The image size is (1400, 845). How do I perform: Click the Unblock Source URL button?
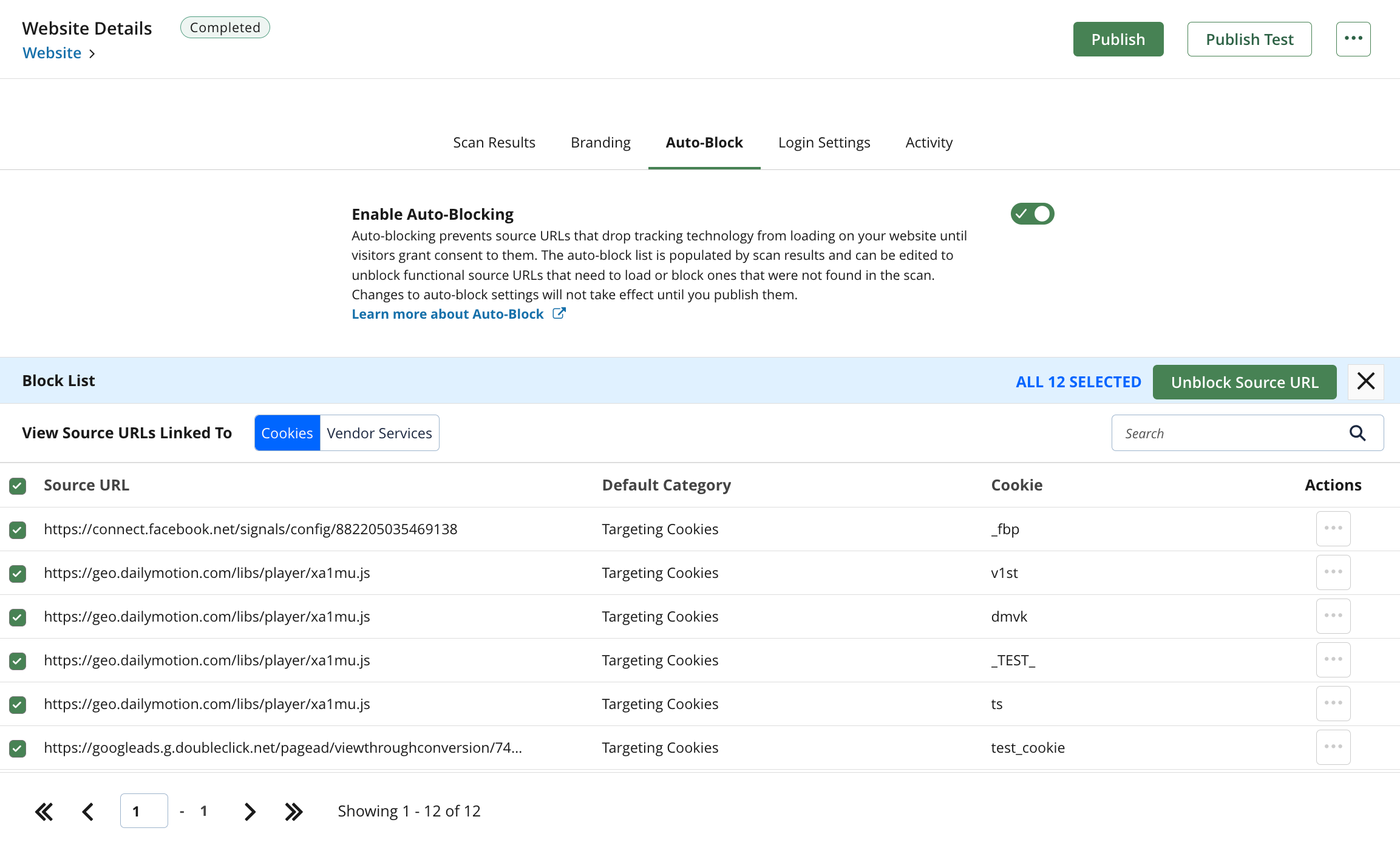pos(1244,382)
